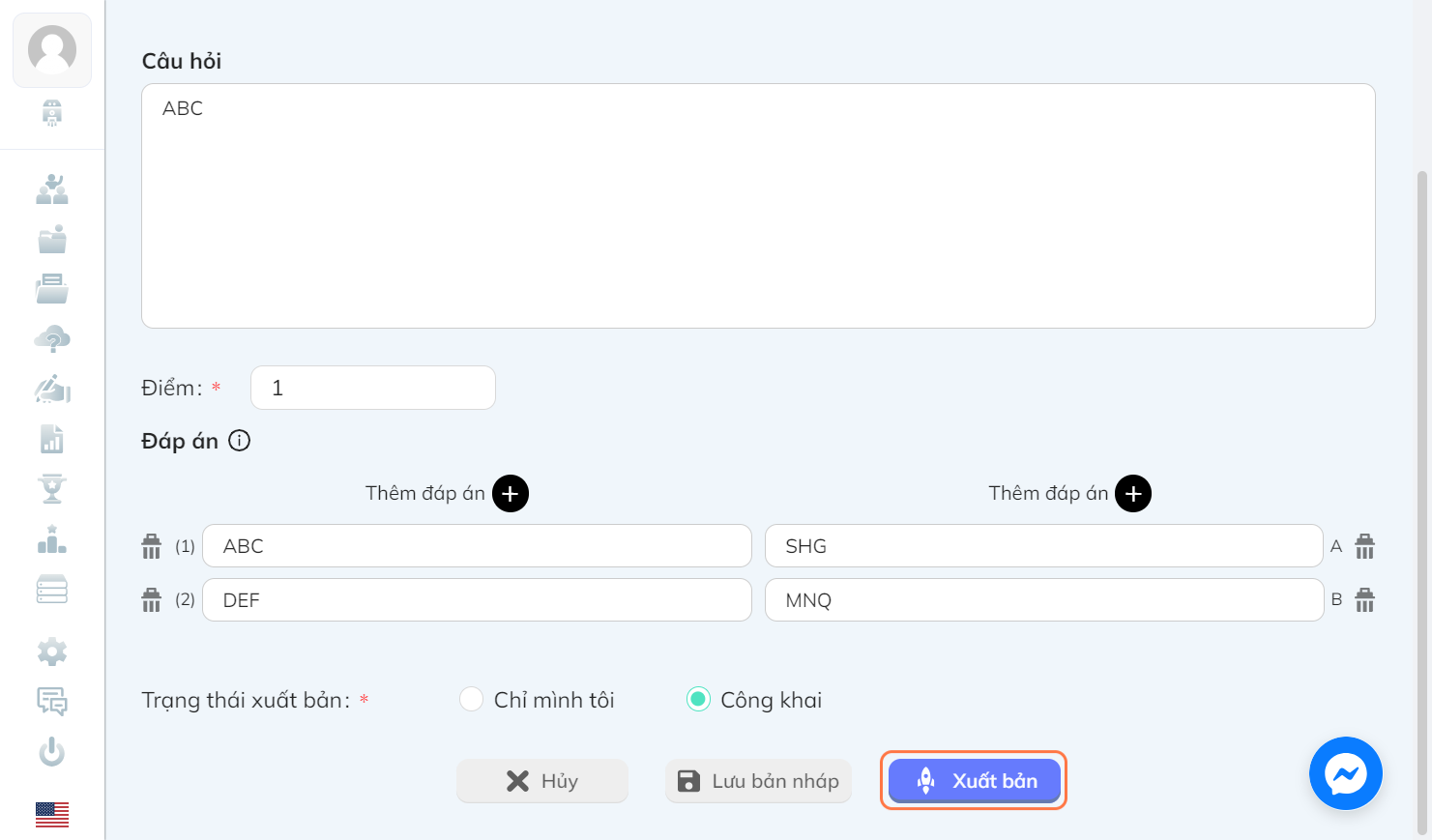The width and height of the screenshot is (1432, 840).
Task: Click the robot icon below the avatar
Action: (x=52, y=113)
